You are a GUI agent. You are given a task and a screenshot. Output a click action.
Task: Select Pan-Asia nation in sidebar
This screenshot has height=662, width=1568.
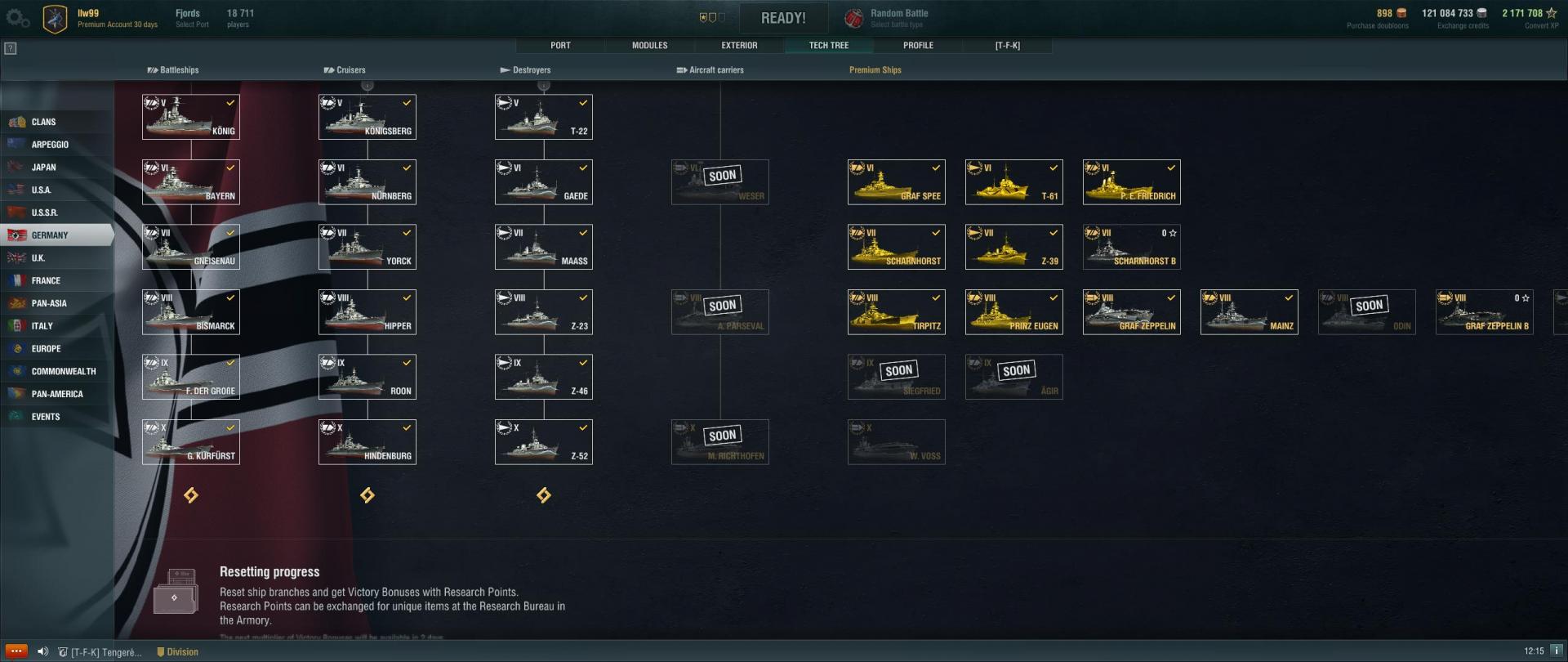pyautogui.click(x=57, y=303)
